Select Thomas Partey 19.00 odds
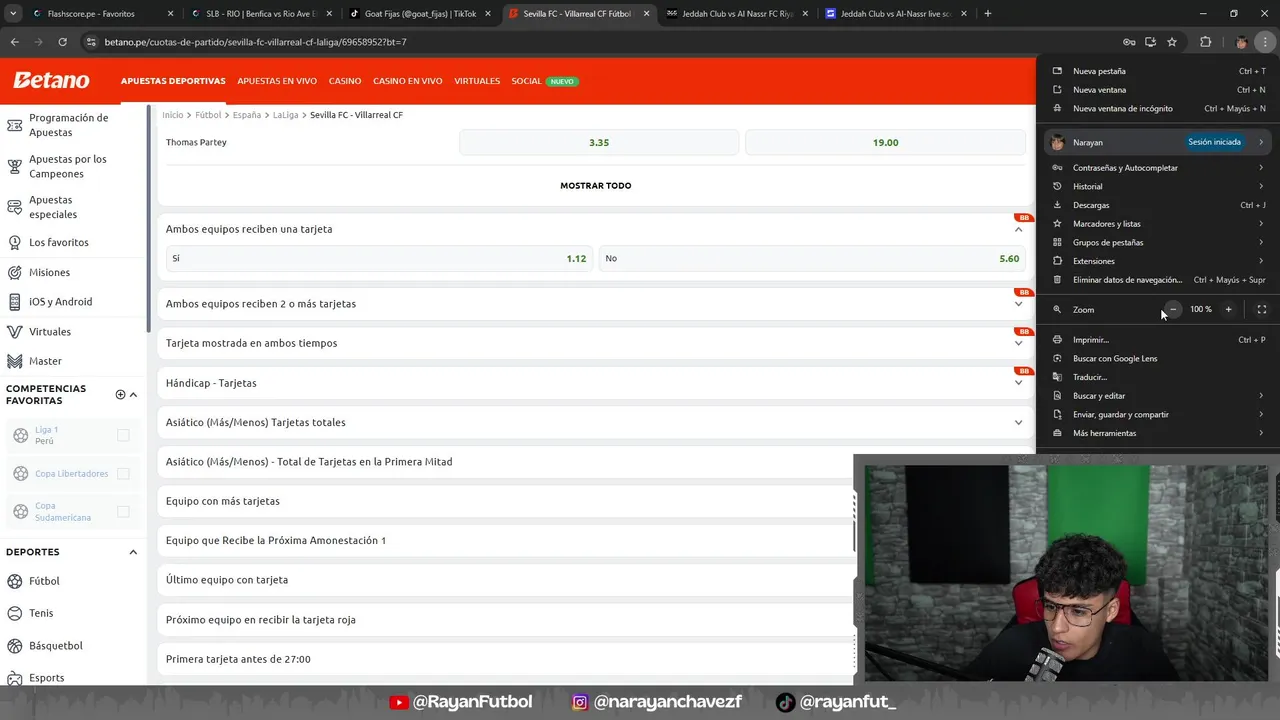Screen dimensions: 1280x720 [x=885, y=142]
